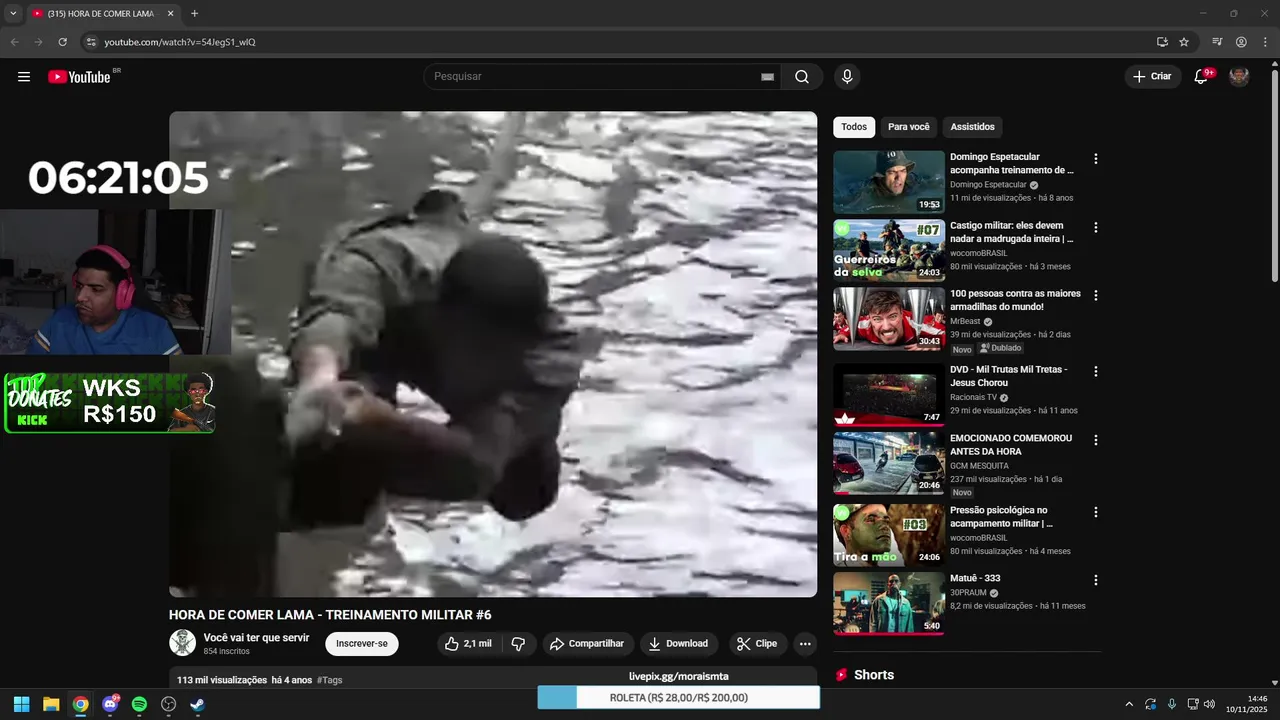This screenshot has width=1280, height=720.
Task: Select the Assistidos filter chip
Action: pyautogui.click(x=973, y=127)
